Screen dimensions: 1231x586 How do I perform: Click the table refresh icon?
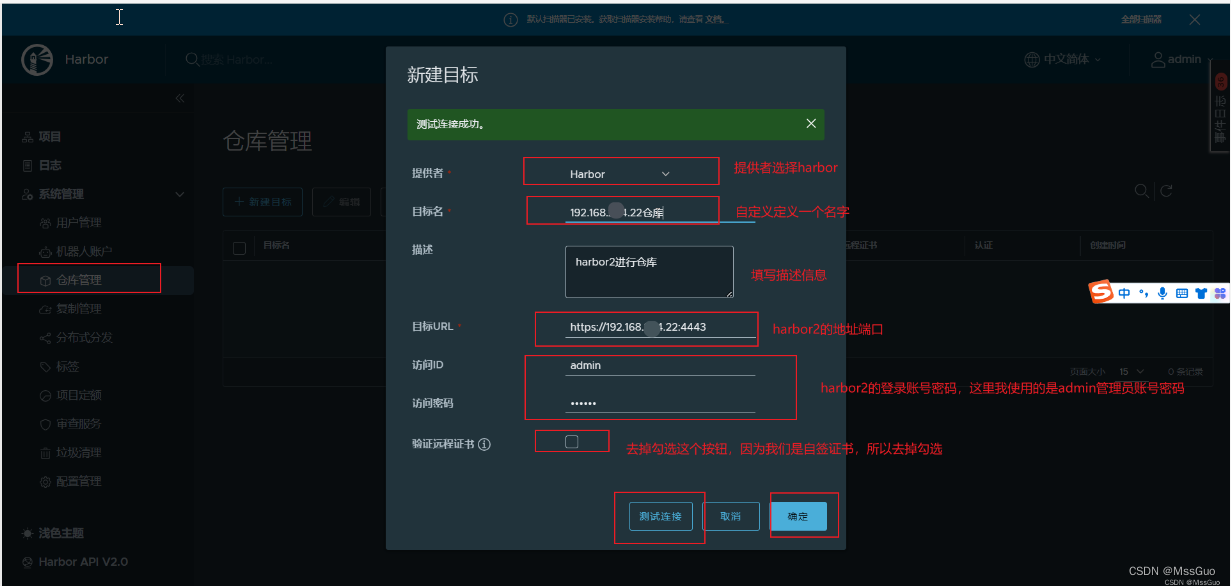pos(1166,191)
